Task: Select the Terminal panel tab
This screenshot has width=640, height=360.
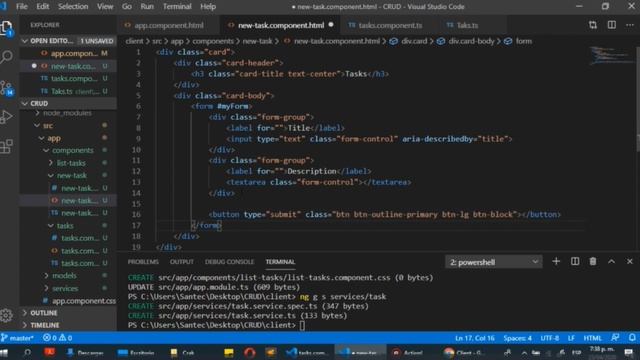Action: coord(280,262)
